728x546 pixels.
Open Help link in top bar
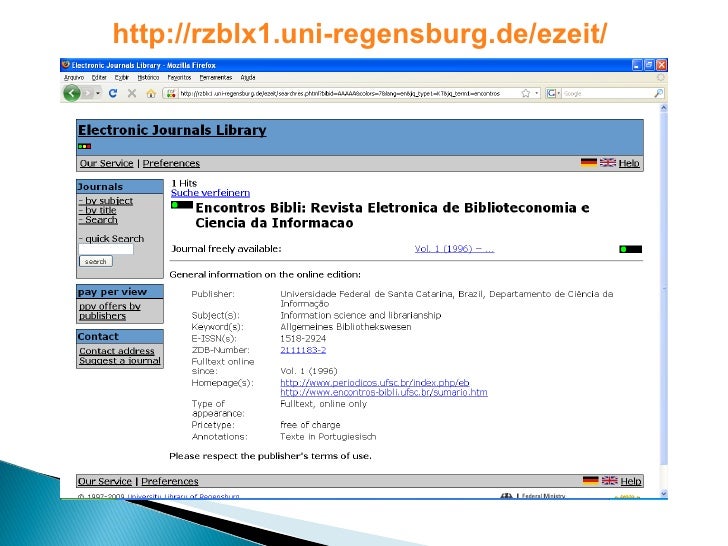pos(629,163)
